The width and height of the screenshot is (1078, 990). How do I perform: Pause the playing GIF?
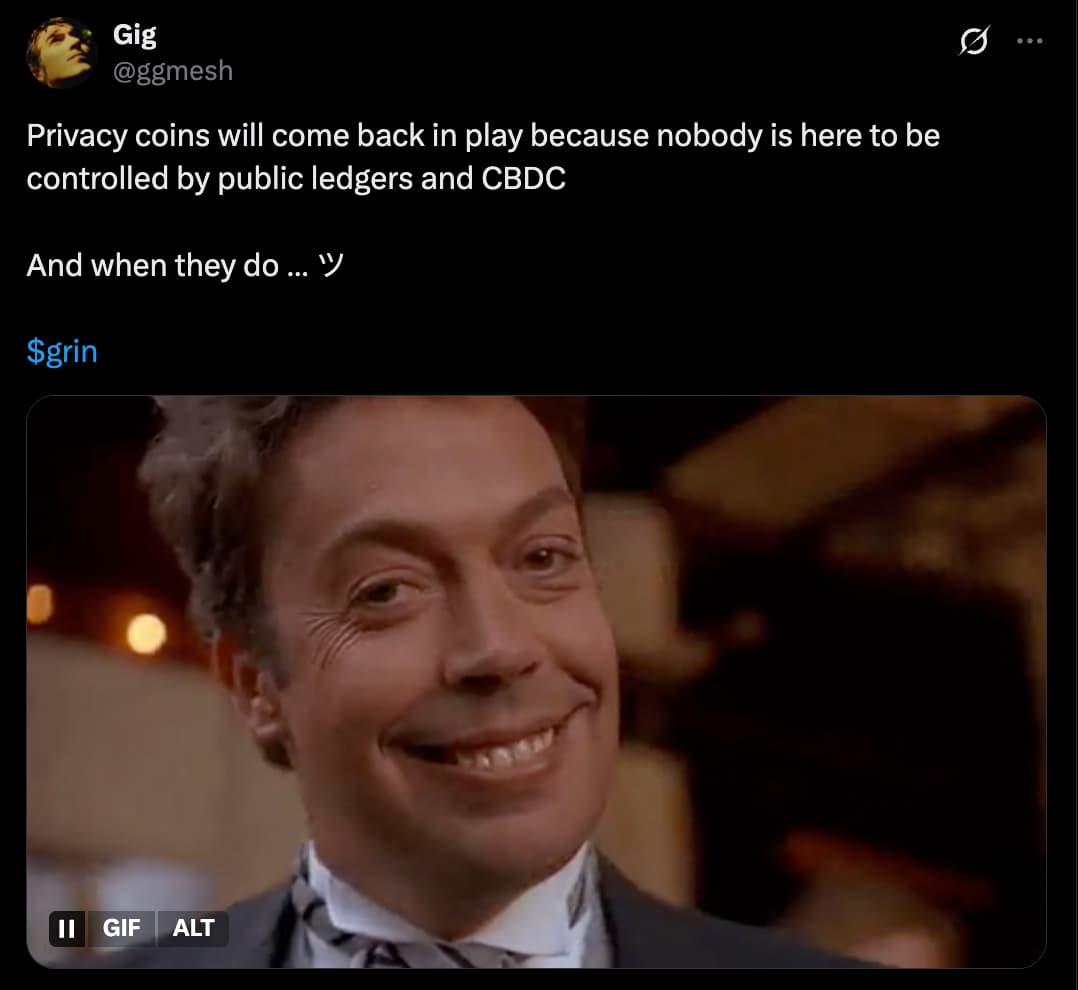pos(67,928)
